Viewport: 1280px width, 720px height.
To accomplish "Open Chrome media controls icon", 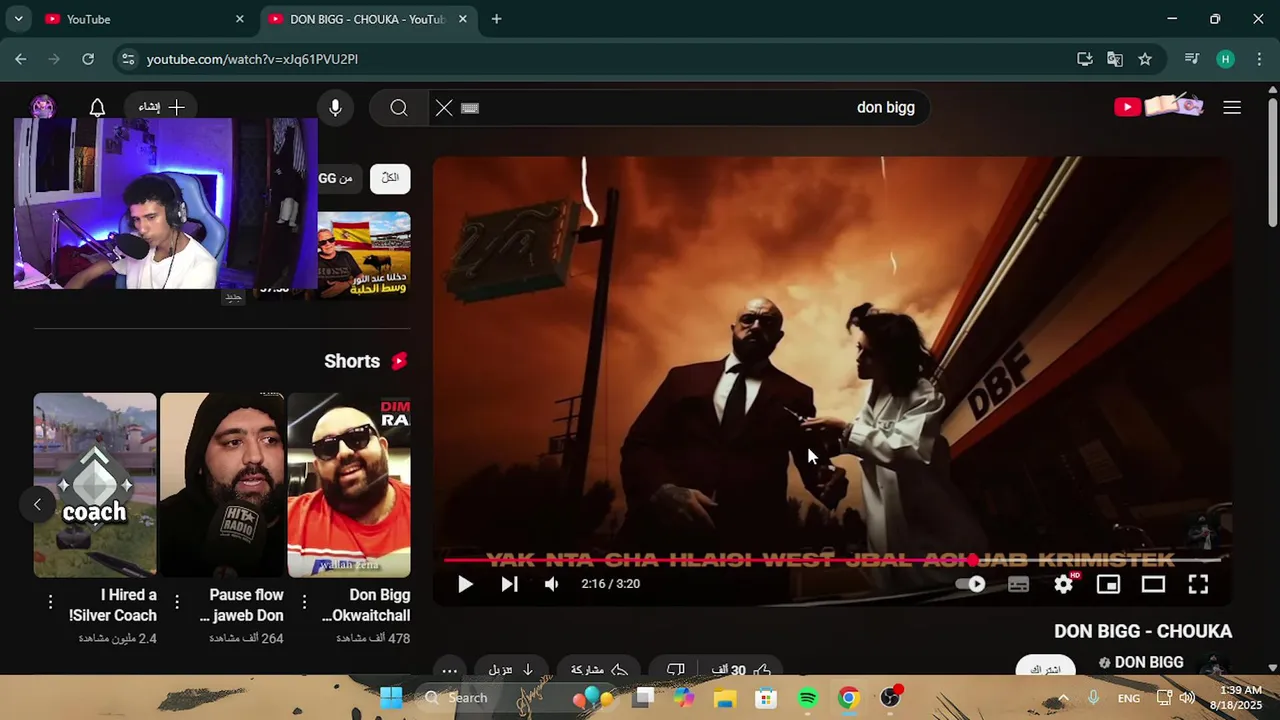I will pos(1191,59).
